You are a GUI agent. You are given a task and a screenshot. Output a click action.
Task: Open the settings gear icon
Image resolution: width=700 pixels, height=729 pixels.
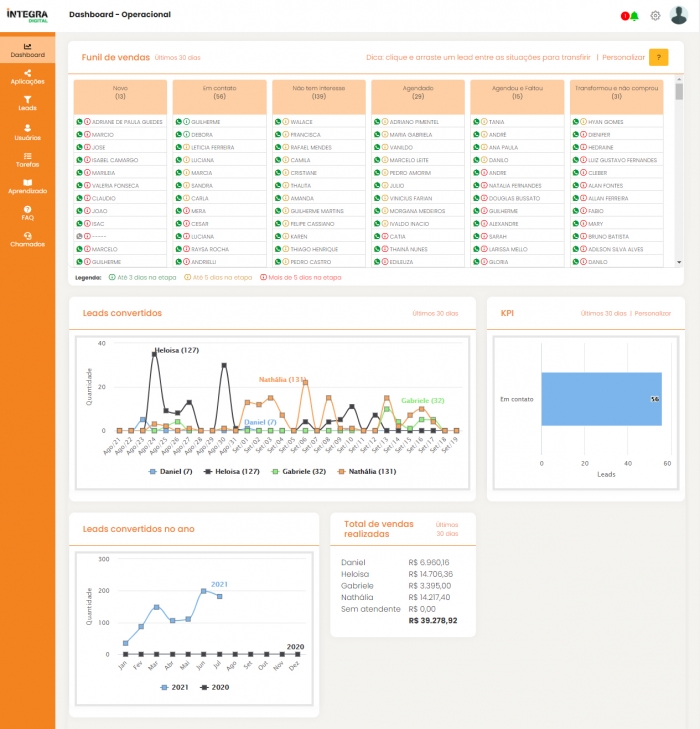point(656,15)
